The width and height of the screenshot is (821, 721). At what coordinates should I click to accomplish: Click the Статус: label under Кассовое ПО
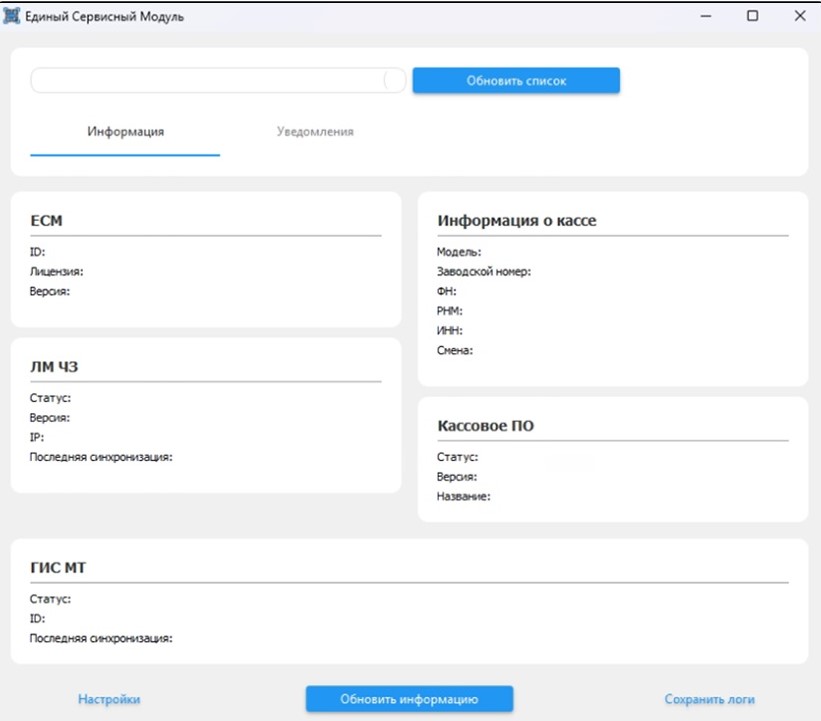458,457
